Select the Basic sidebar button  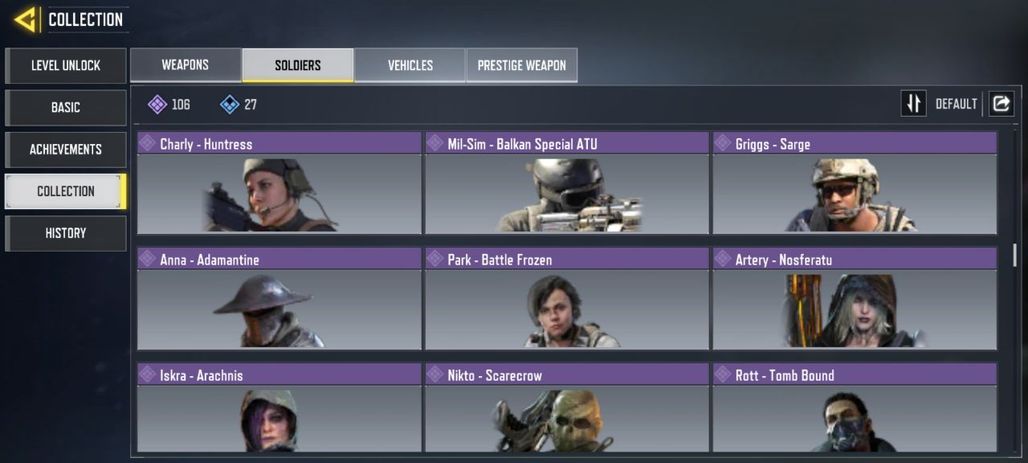pyautogui.click(x=66, y=108)
